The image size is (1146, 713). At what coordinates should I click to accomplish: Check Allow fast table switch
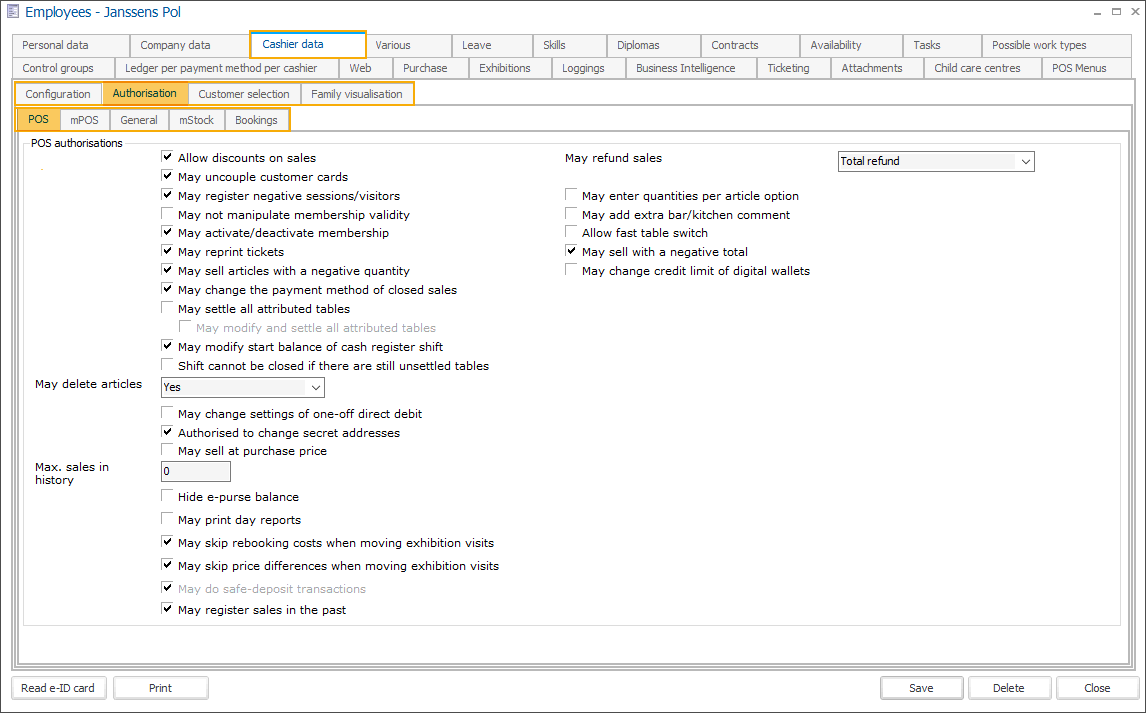[x=571, y=232]
